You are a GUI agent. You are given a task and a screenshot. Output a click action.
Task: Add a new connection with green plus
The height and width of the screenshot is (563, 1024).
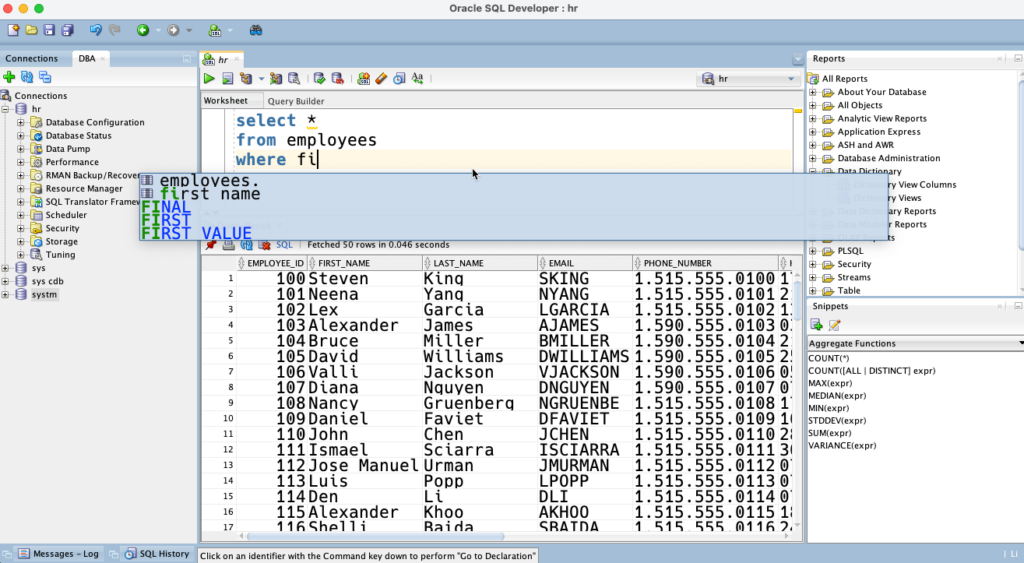(9, 77)
